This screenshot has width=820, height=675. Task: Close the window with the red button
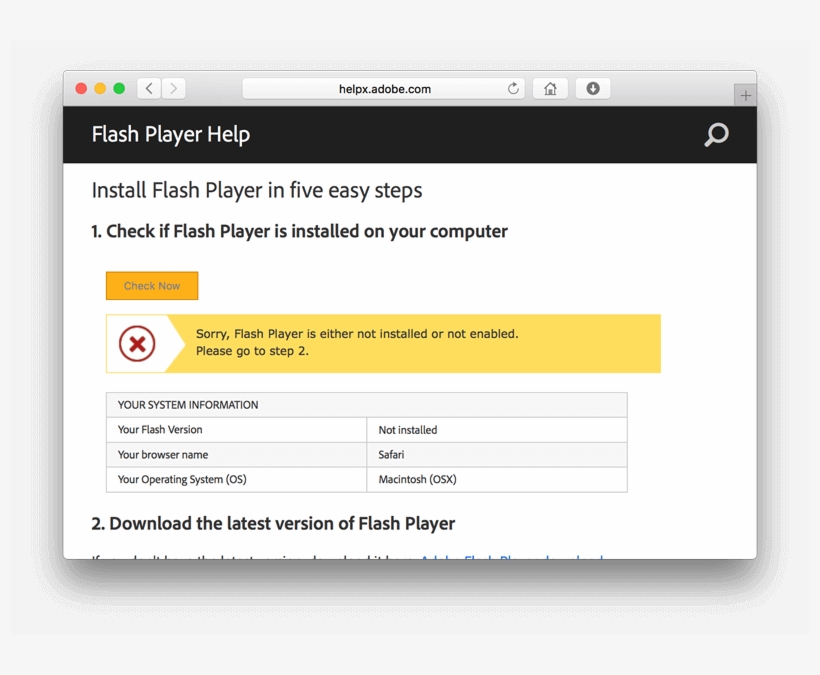[x=81, y=88]
